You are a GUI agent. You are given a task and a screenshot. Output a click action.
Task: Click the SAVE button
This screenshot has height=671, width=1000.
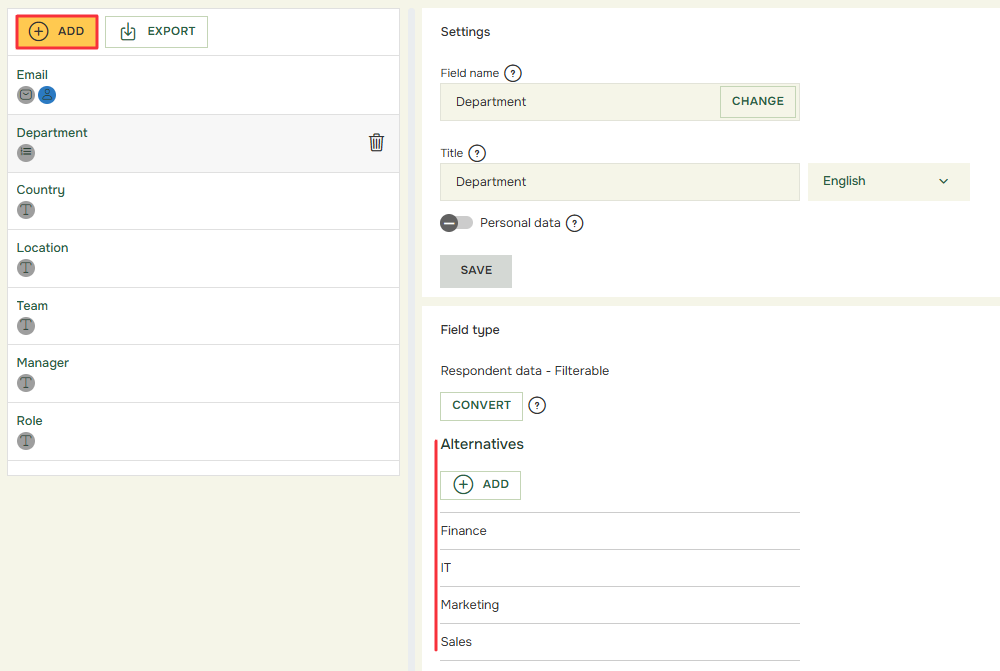coord(476,271)
